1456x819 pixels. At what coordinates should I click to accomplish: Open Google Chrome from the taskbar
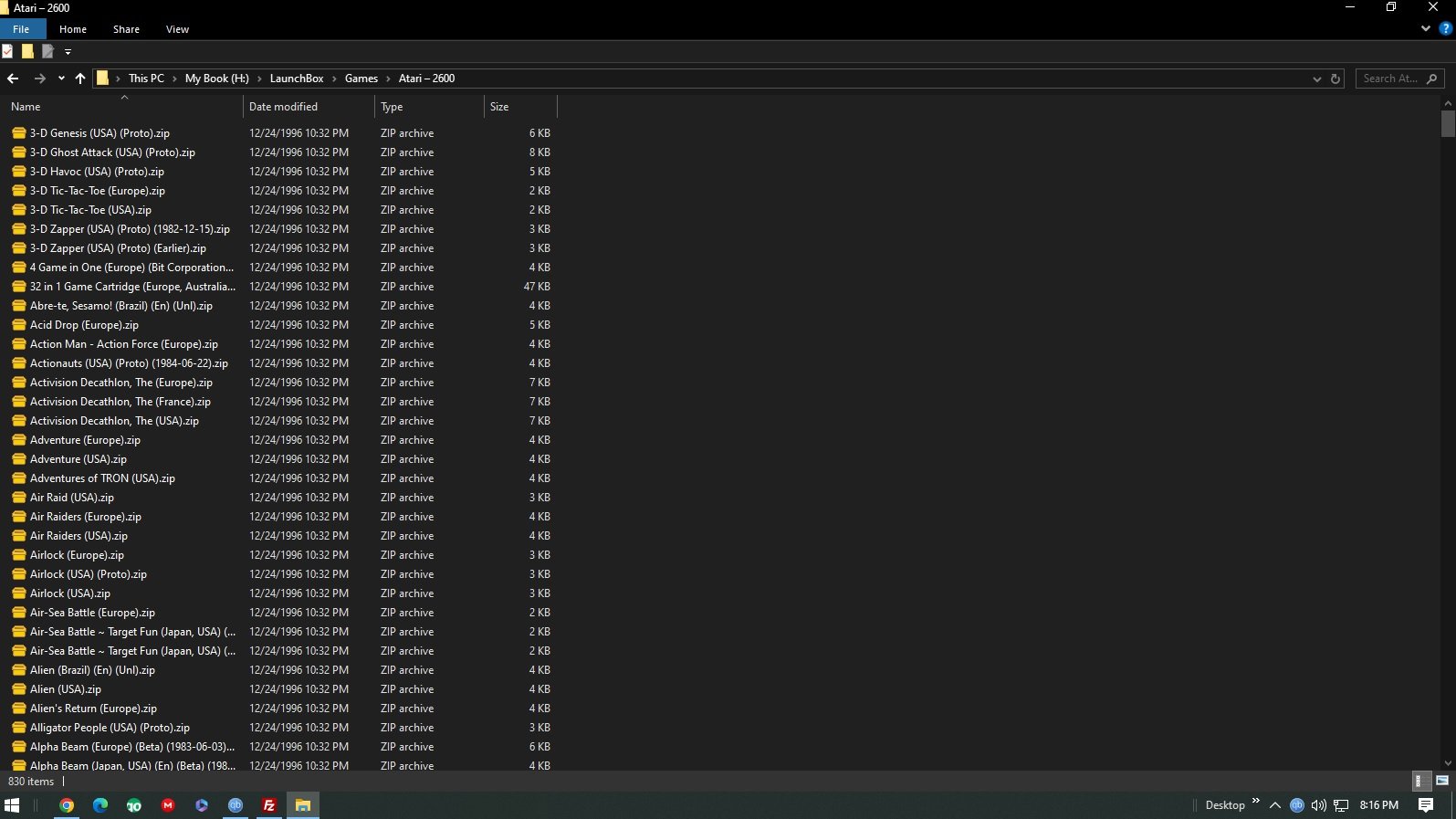pos(67,805)
